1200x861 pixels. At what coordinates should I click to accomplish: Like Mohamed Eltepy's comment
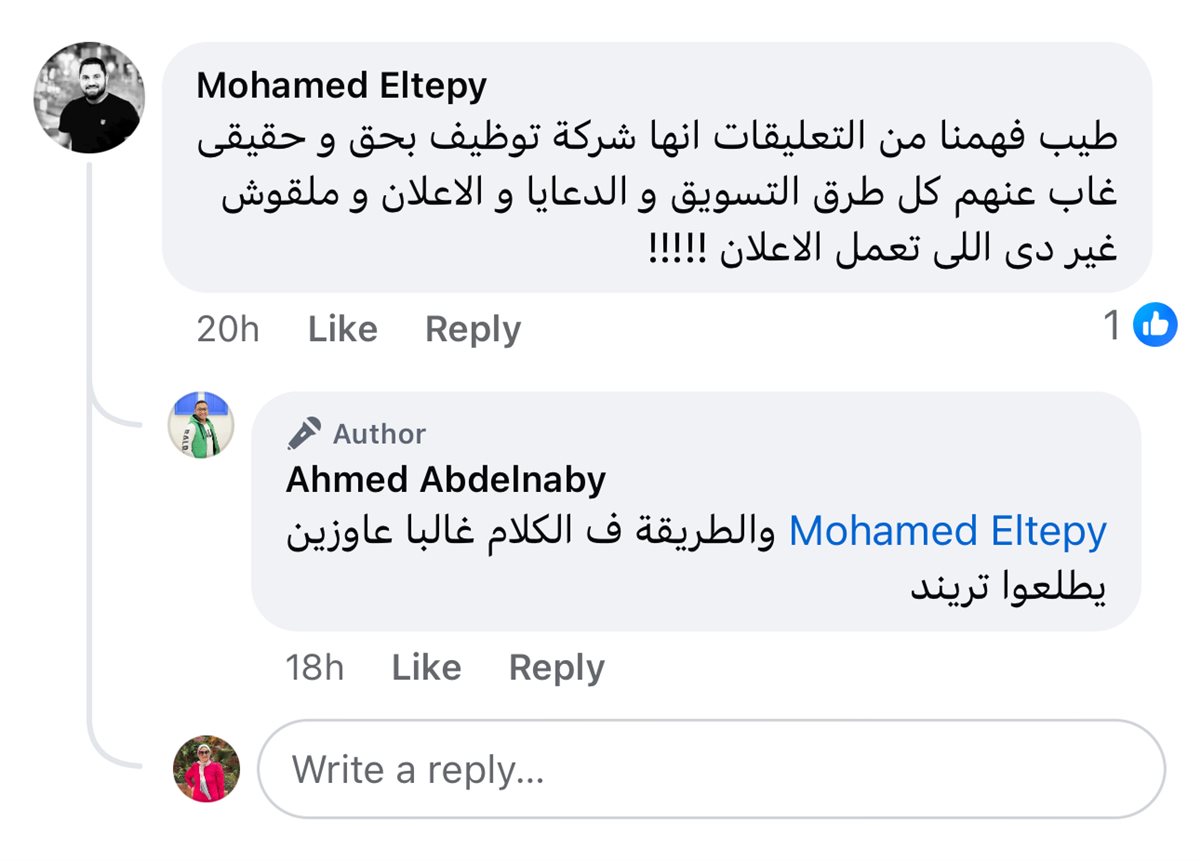tap(342, 329)
